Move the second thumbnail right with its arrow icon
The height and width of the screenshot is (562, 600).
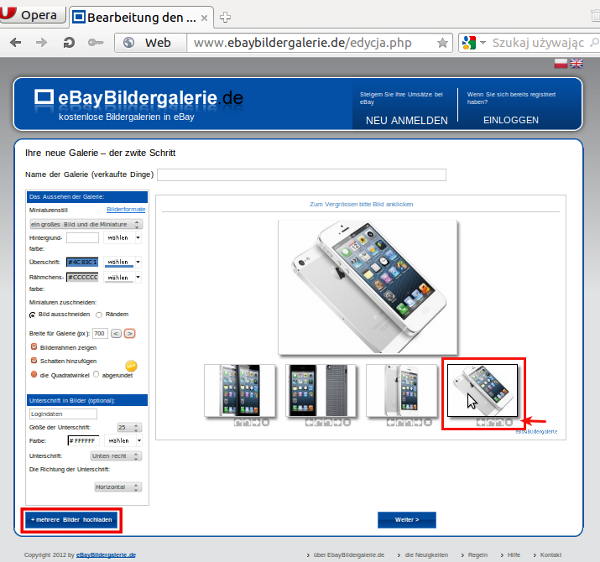(x=337, y=422)
